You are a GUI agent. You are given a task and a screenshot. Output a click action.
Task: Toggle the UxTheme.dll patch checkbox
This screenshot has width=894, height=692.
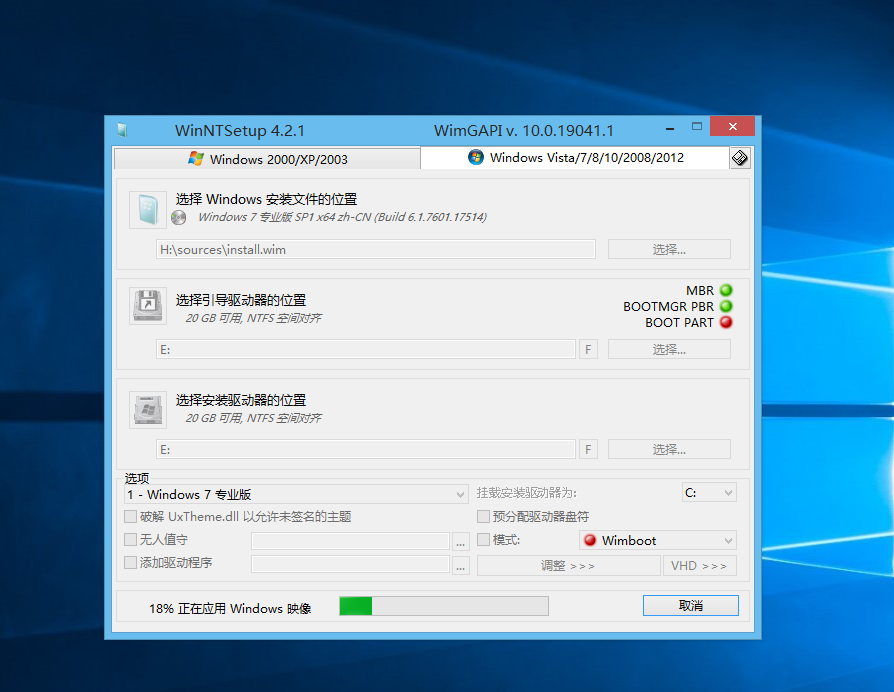tap(131, 516)
